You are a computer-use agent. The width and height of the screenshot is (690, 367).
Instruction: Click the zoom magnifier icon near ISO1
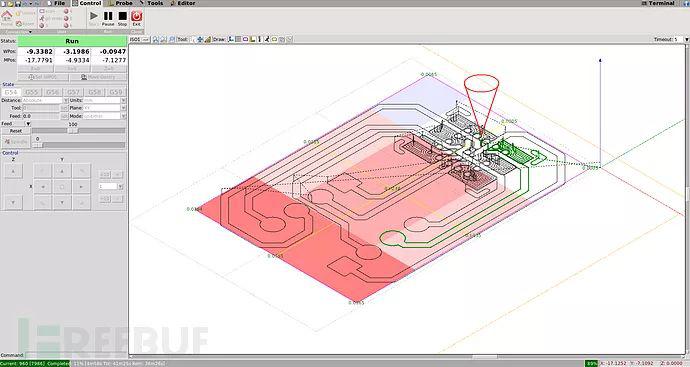156,39
